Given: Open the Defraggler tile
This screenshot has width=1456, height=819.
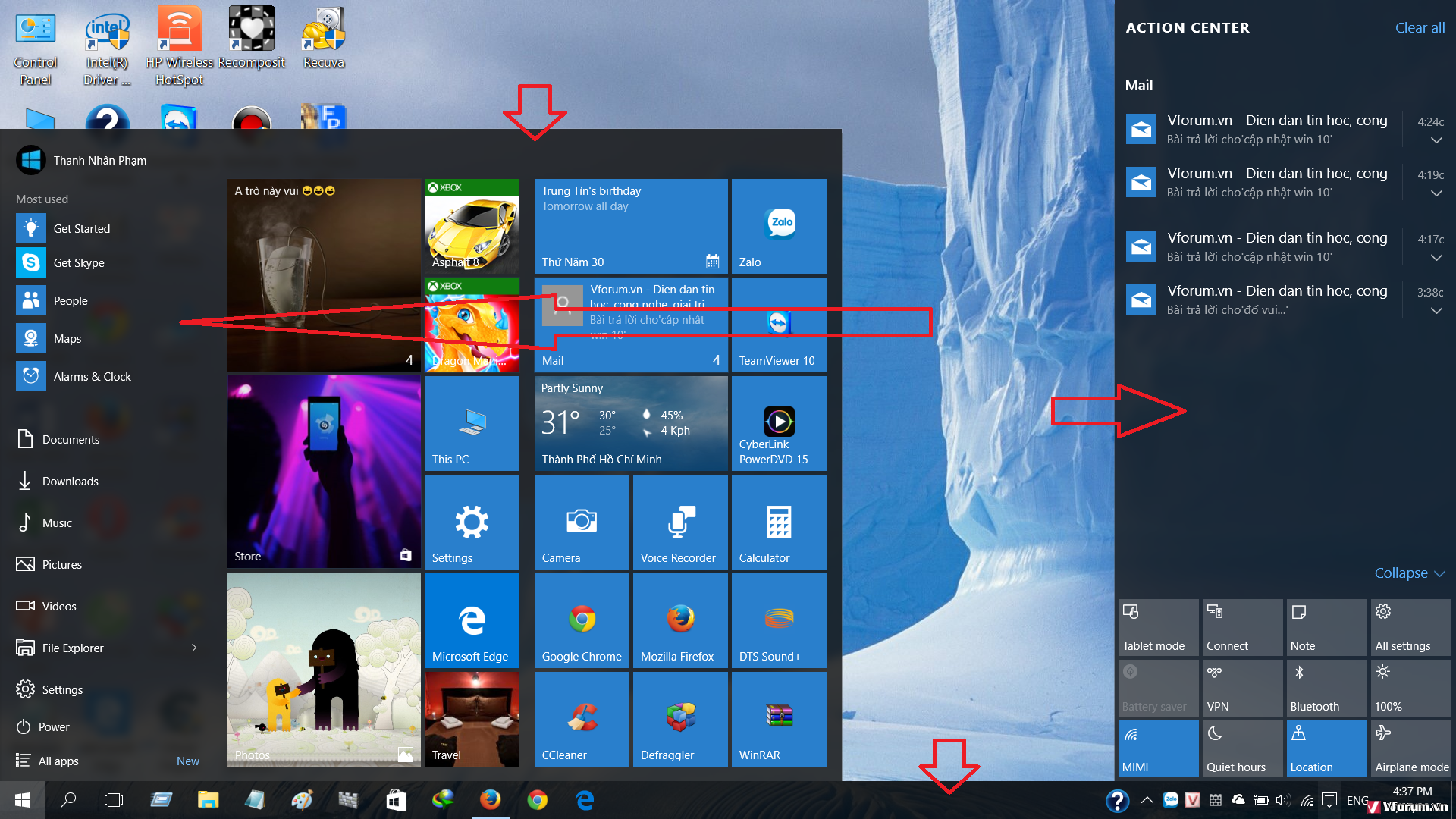Looking at the screenshot, I should [680, 719].
